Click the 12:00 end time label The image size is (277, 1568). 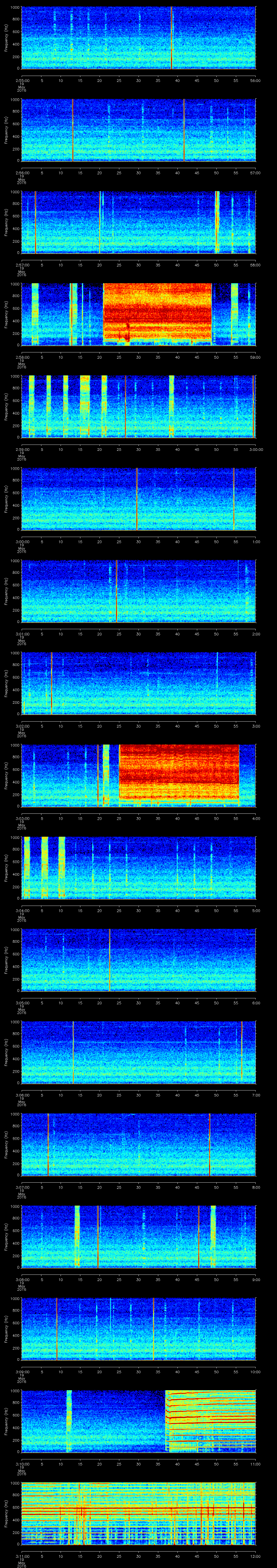[256, 1556]
